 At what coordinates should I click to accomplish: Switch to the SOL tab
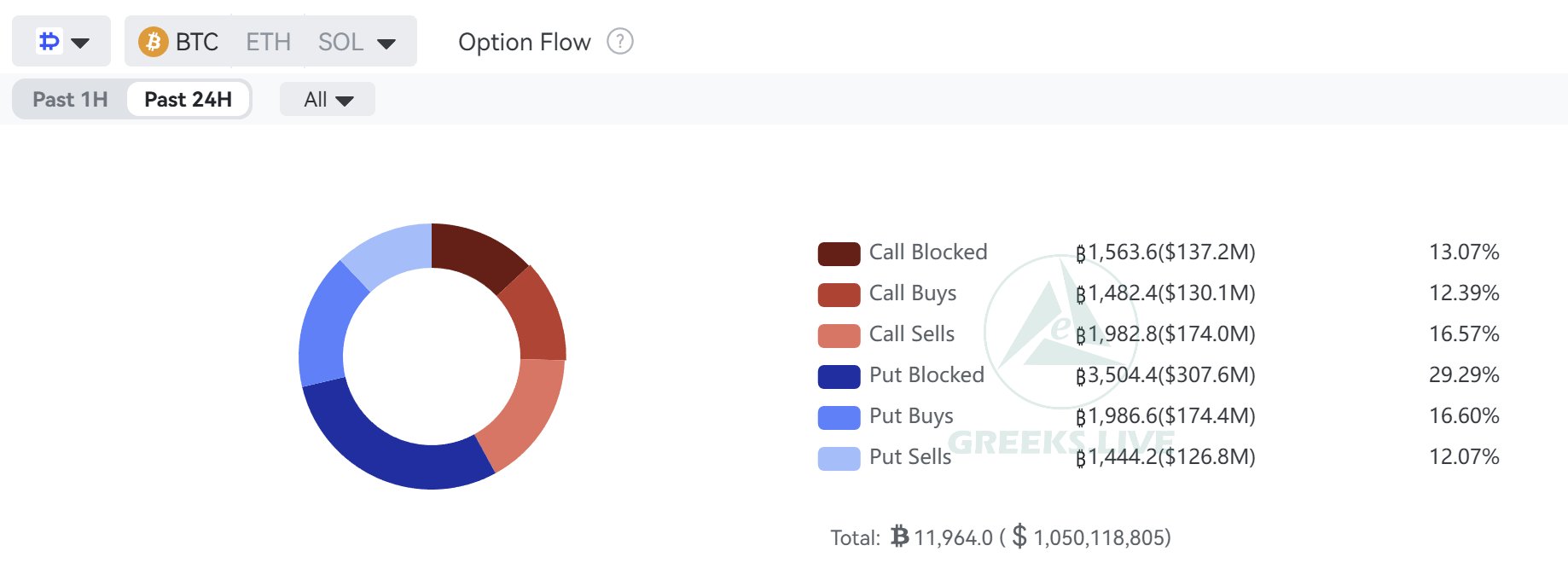340,42
